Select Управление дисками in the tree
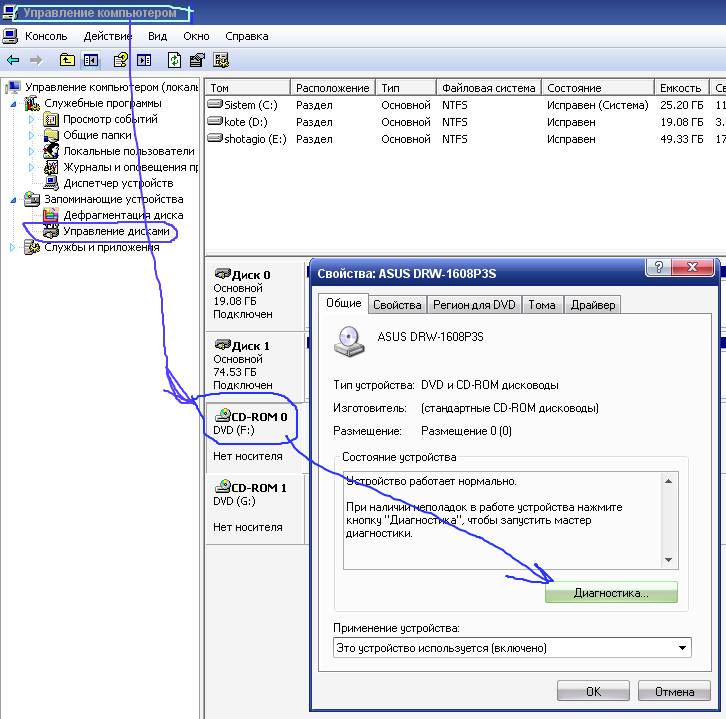The height and width of the screenshot is (719, 726). pyautogui.click(x=116, y=231)
